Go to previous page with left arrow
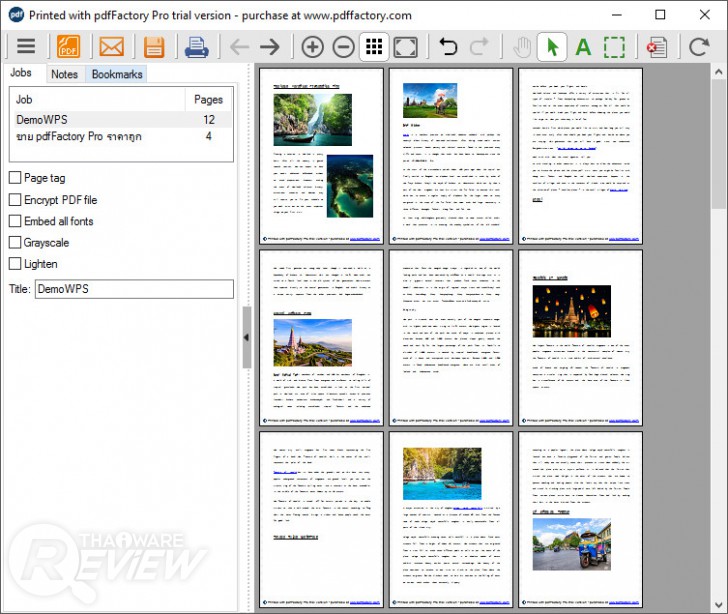 (x=240, y=47)
